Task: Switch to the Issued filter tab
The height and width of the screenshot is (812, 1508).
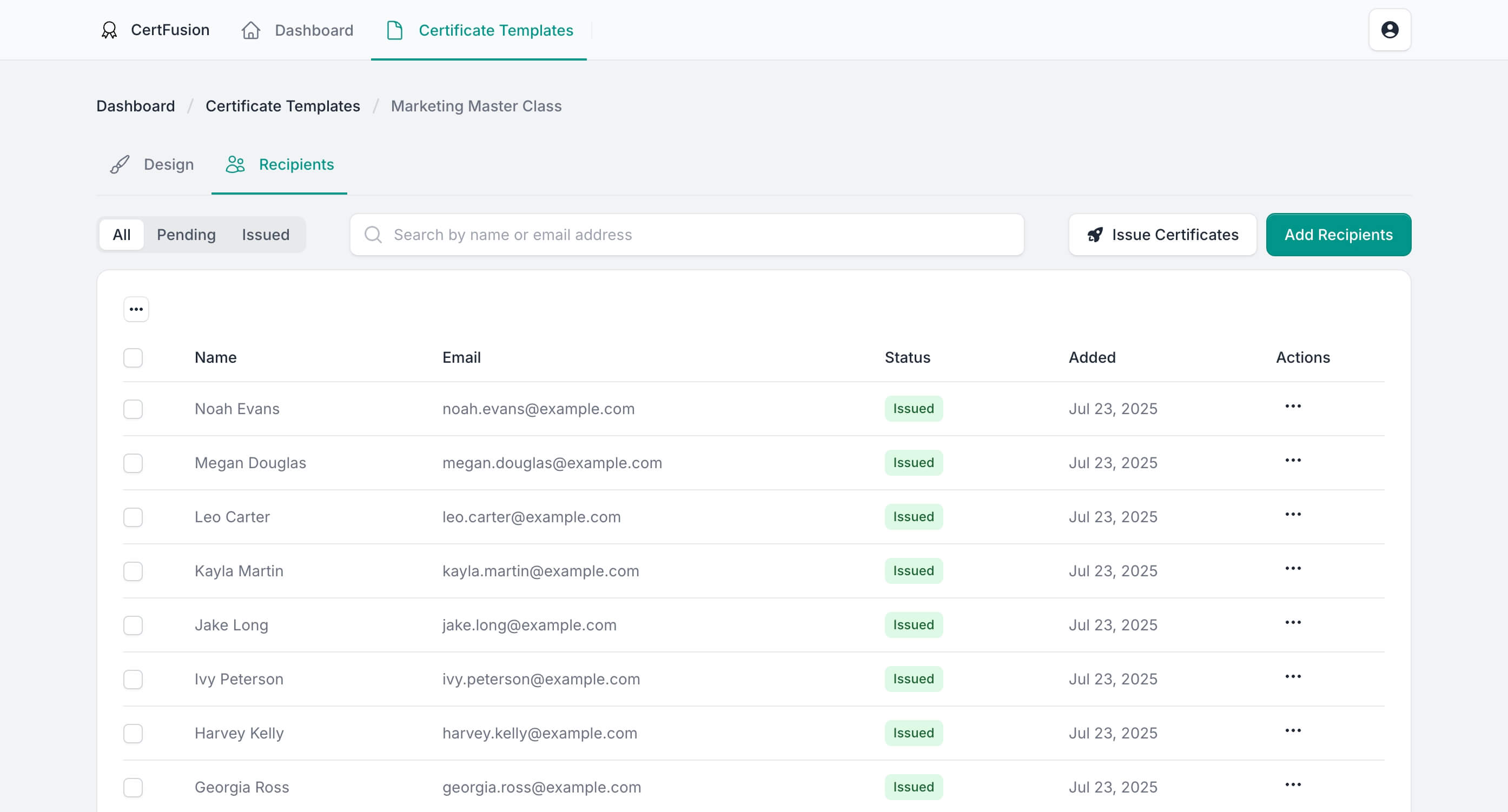Action: 265,235
